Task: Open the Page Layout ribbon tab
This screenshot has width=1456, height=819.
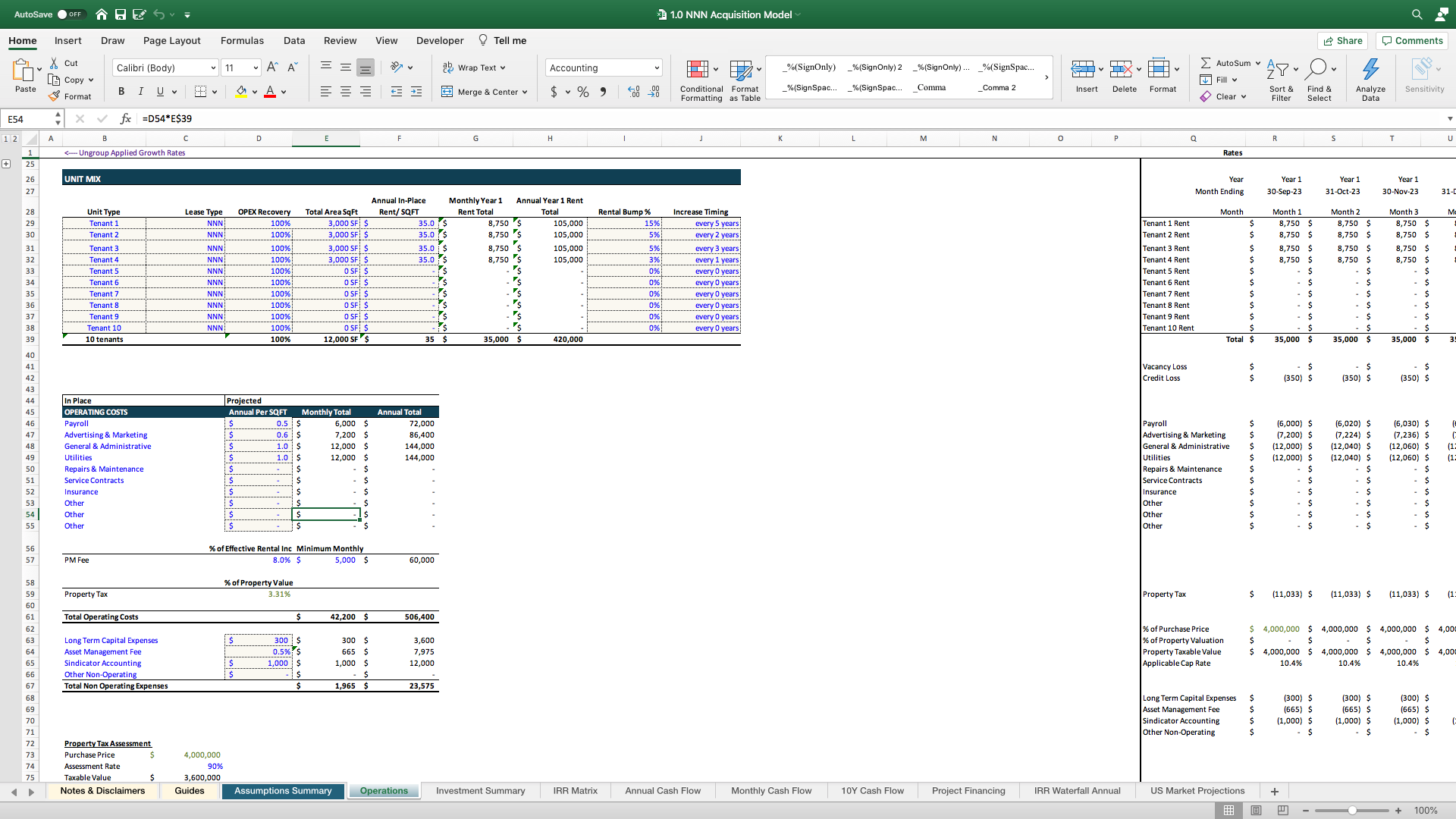Action: (x=172, y=41)
